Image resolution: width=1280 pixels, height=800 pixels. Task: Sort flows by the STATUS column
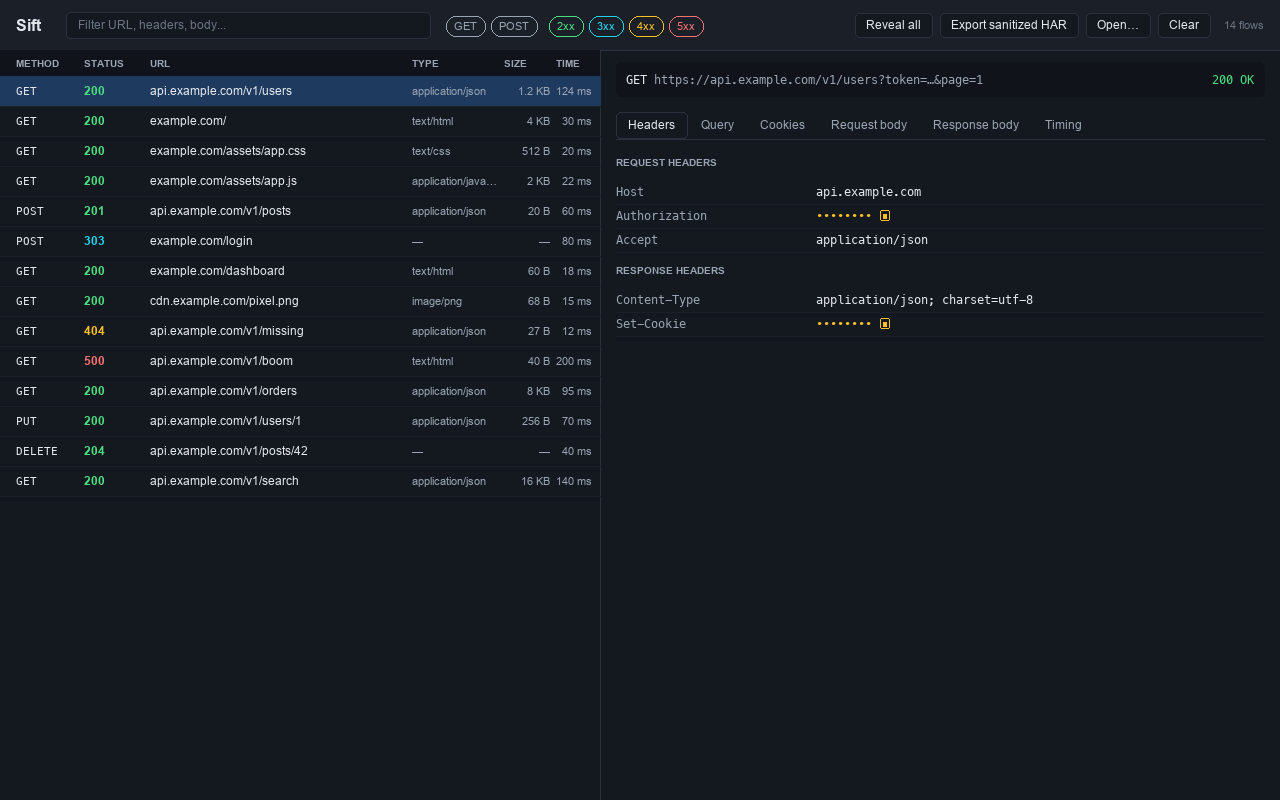click(104, 64)
